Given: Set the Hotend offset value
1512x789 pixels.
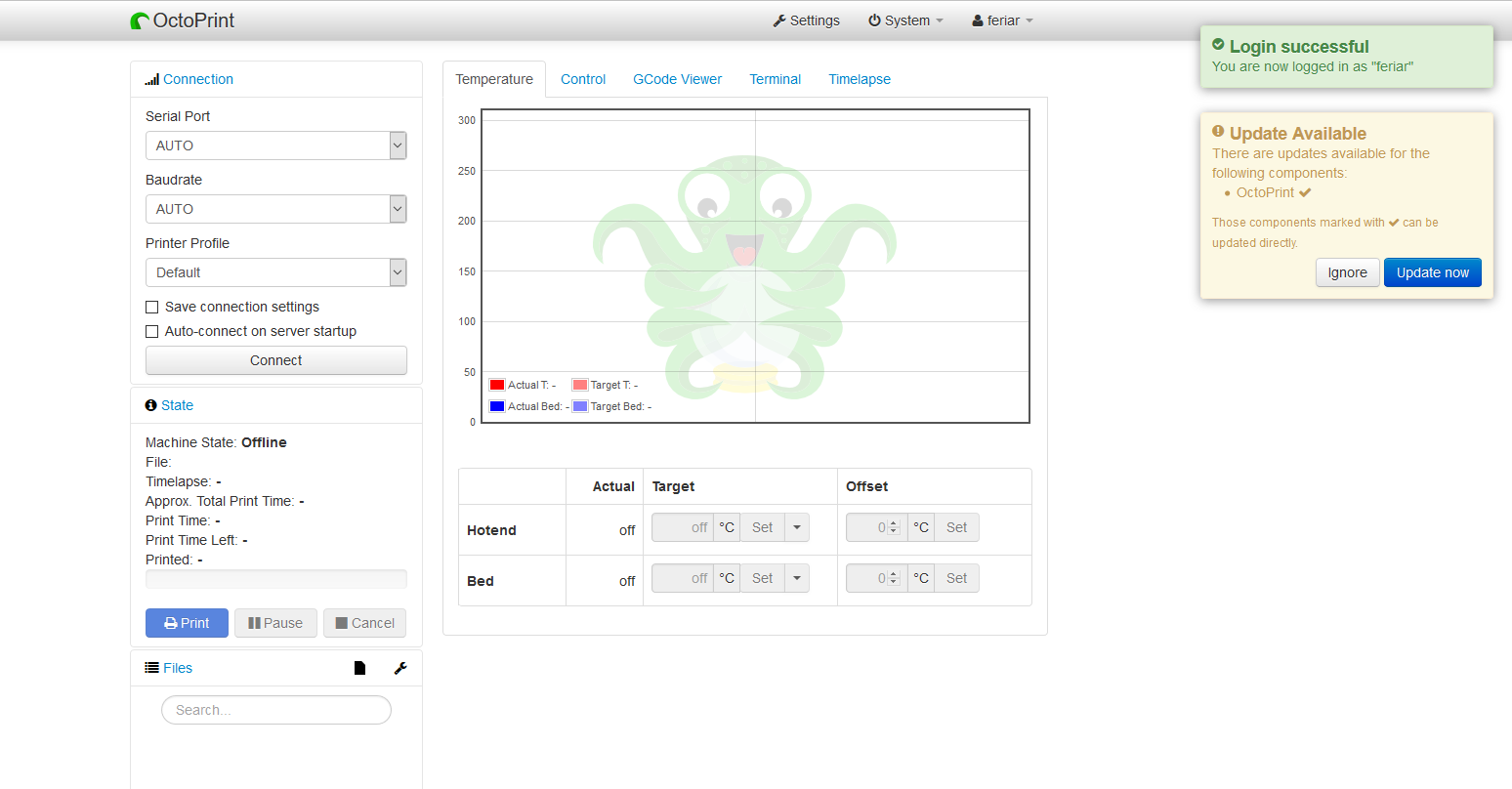Looking at the screenshot, I should click(956, 527).
